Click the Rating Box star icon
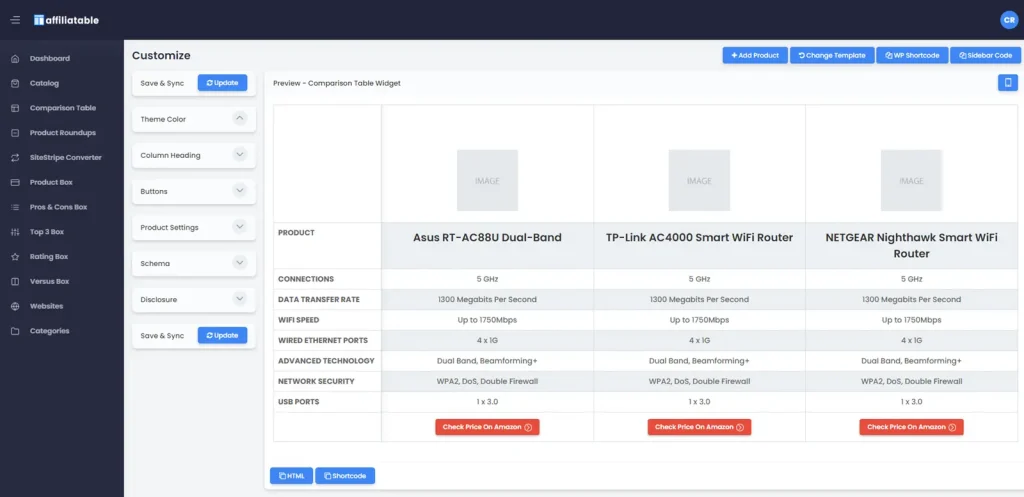This screenshot has width=1024, height=497. coord(15,257)
